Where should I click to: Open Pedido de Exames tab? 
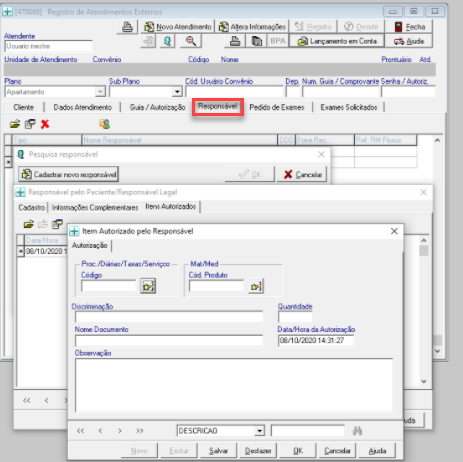[277, 107]
